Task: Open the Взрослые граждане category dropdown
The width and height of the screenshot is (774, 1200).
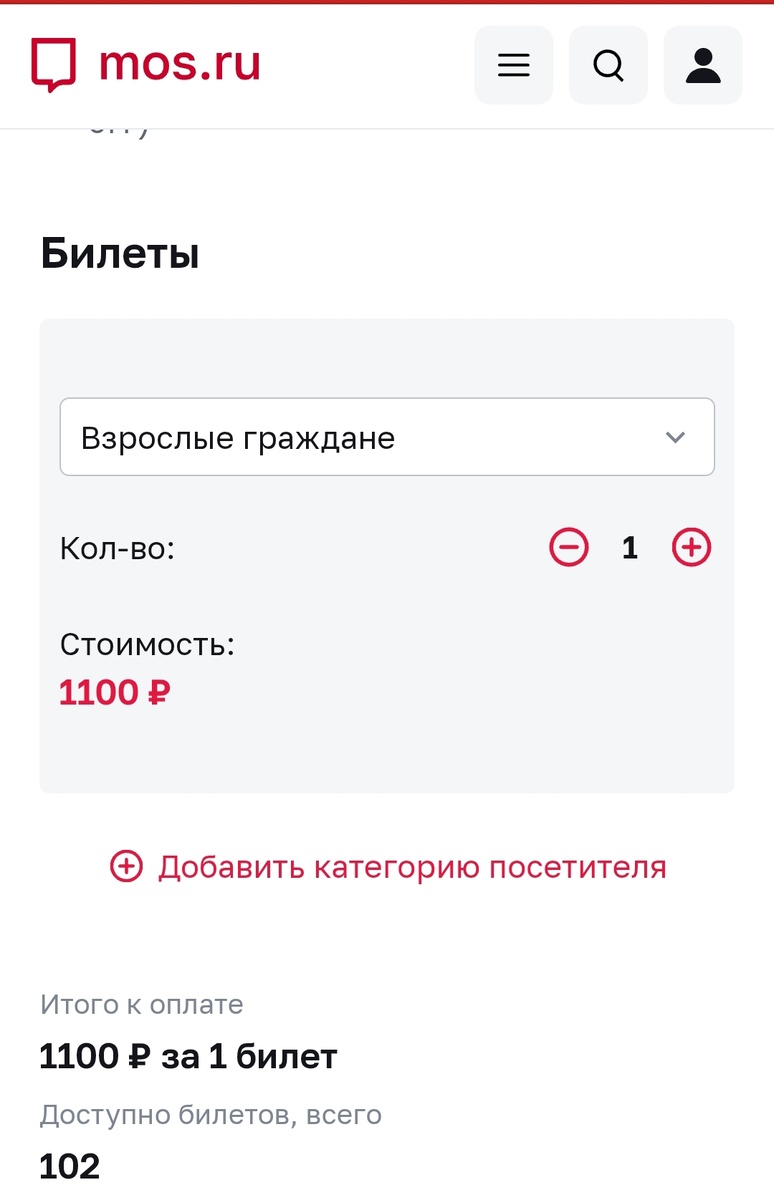Action: (387, 437)
